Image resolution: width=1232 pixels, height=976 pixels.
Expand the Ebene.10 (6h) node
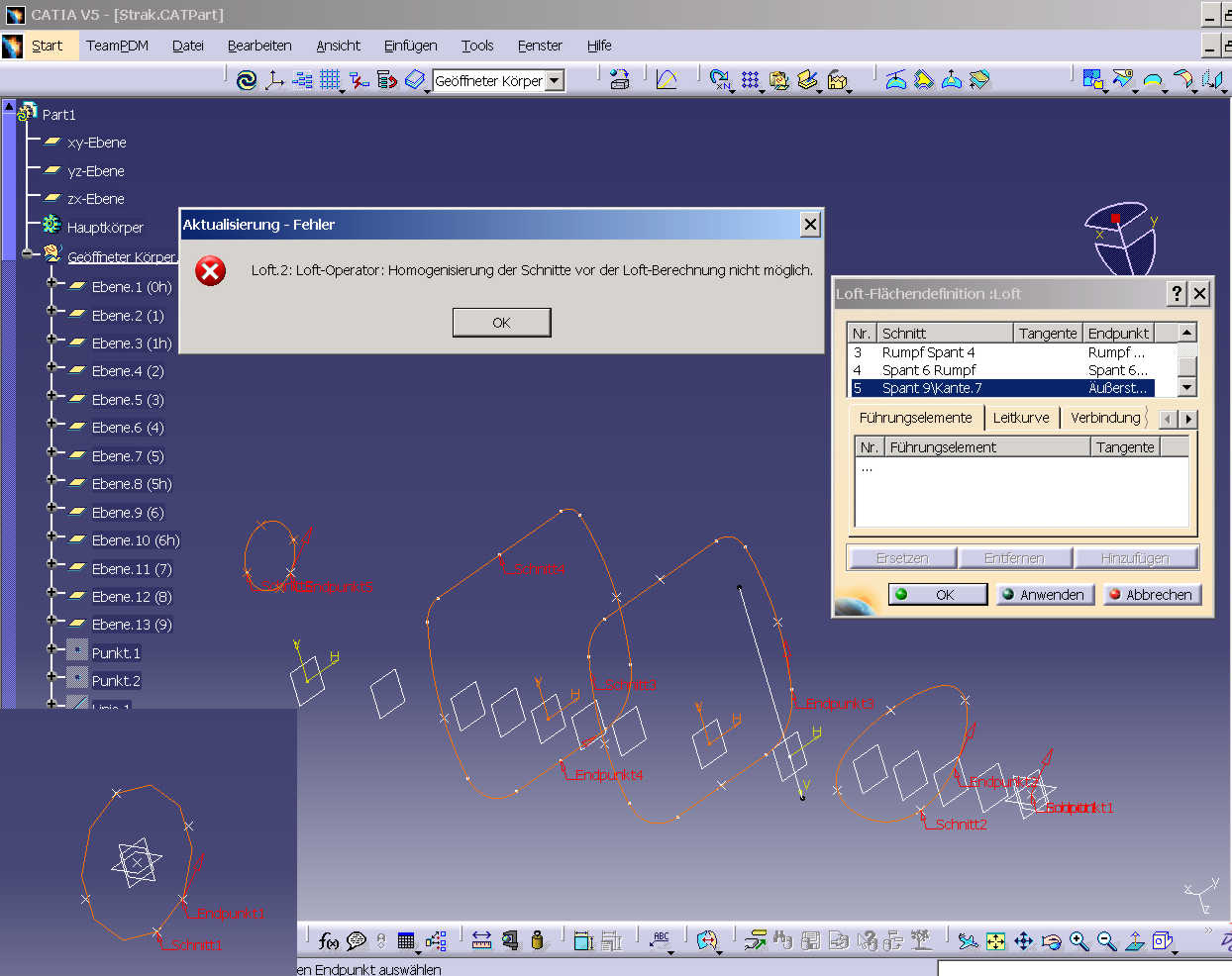(x=51, y=537)
